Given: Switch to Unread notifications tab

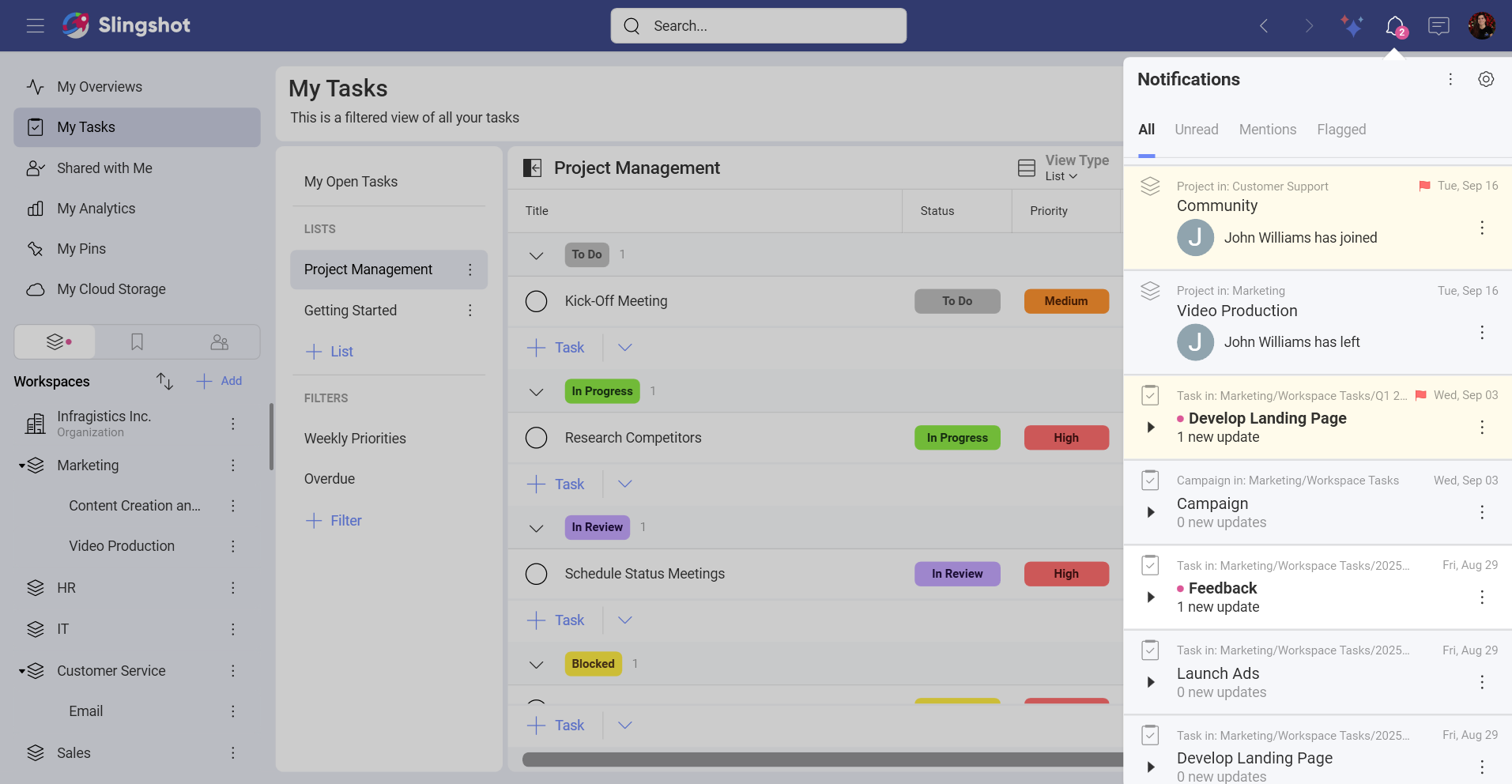Looking at the screenshot, I should click(1196, 130).
